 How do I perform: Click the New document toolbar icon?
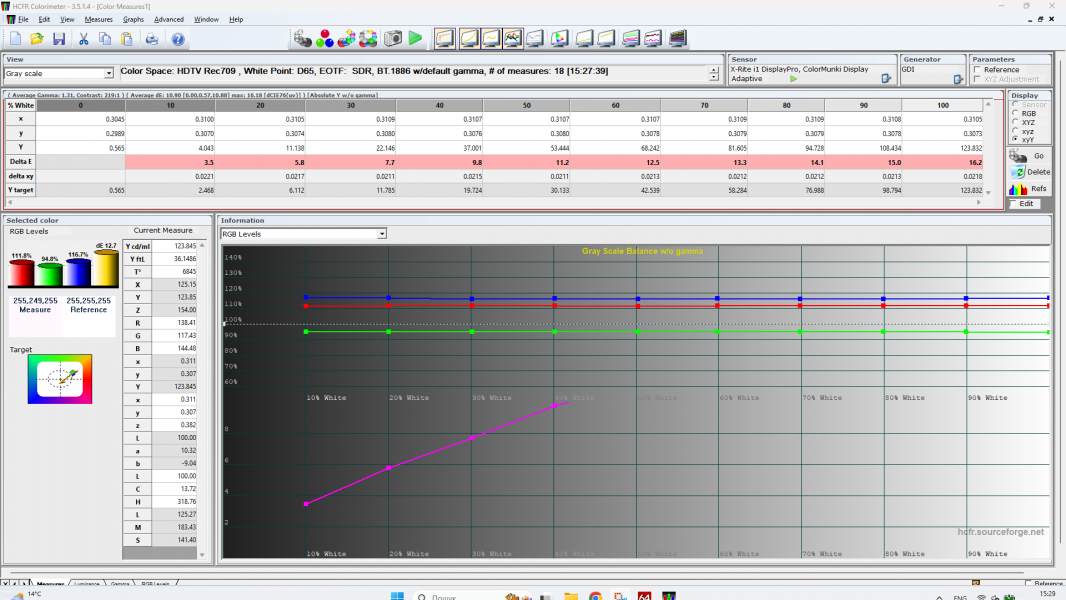pyautogui.click(x=15, y=39)
